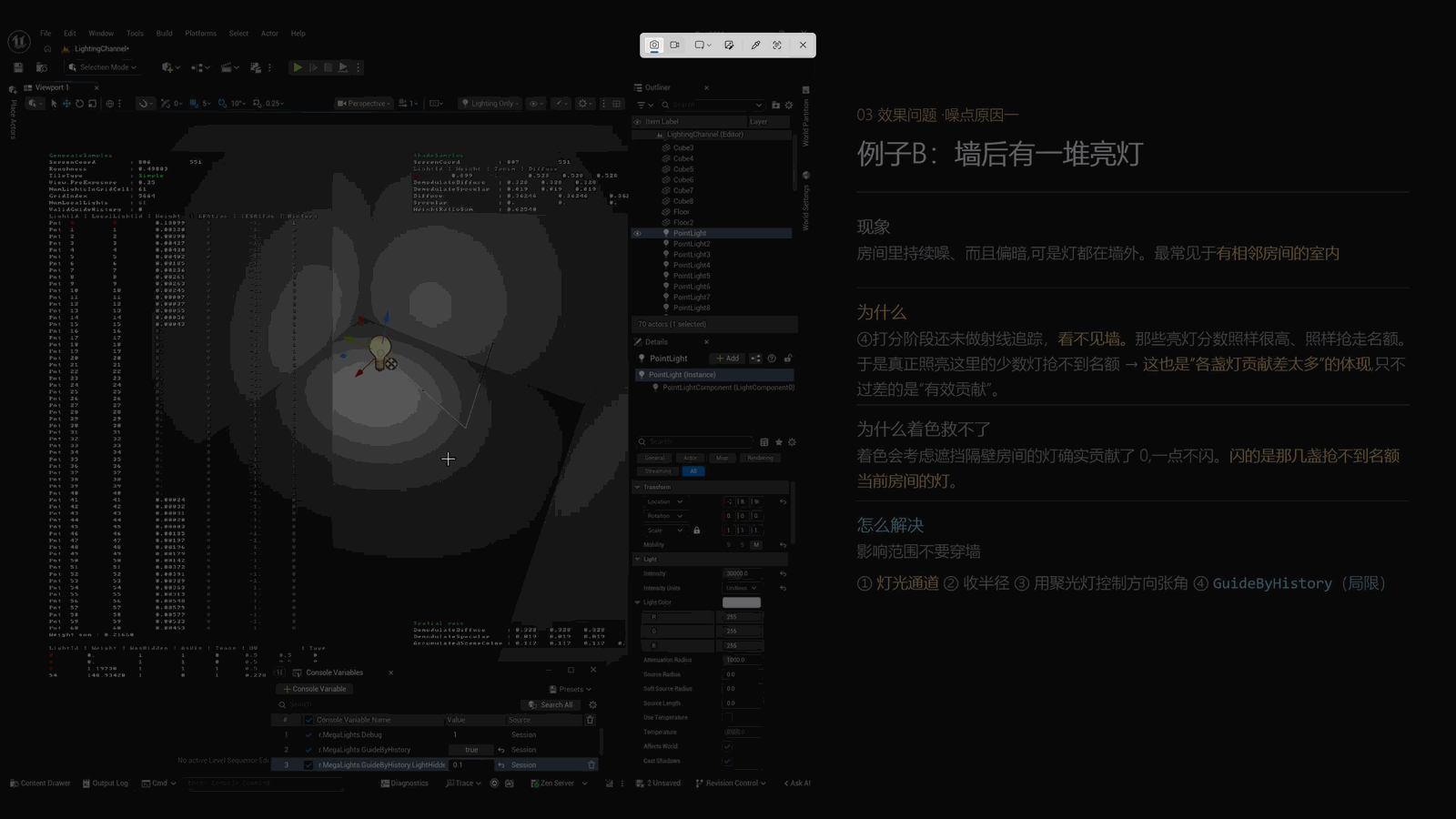
Task: Toggle the Use Temperature checkbox
Action: tap(727, 718)
